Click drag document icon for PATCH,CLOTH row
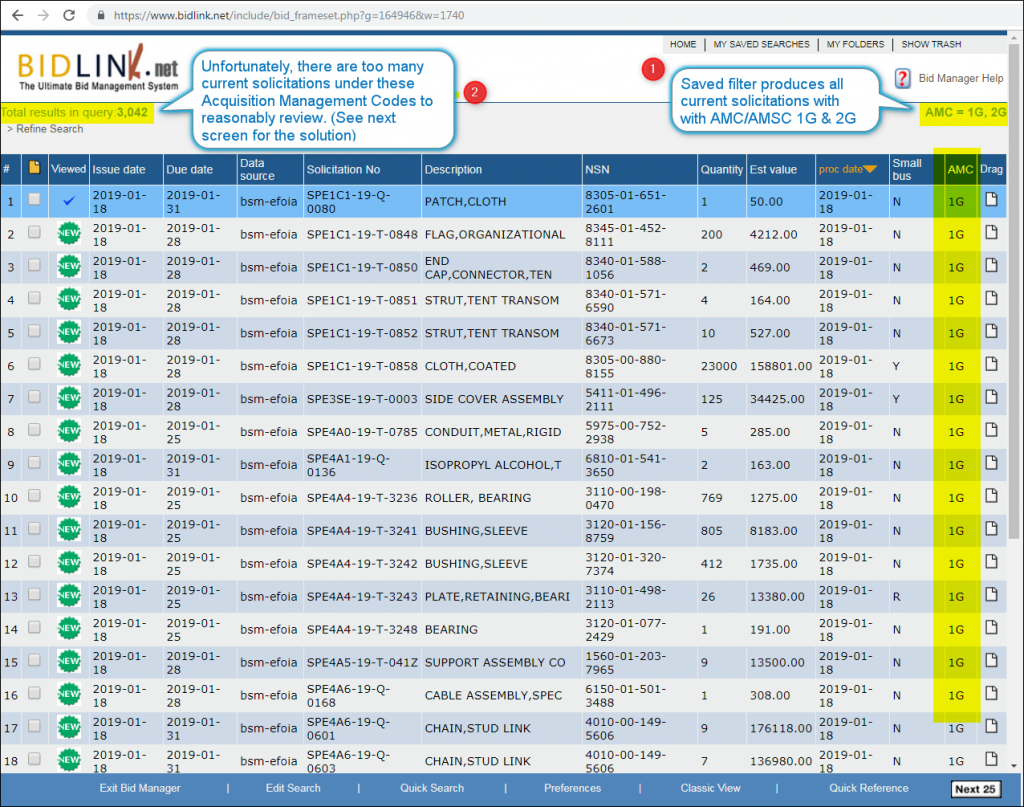Viewport: 1024px width, 807px height. (x=991, y=200)
